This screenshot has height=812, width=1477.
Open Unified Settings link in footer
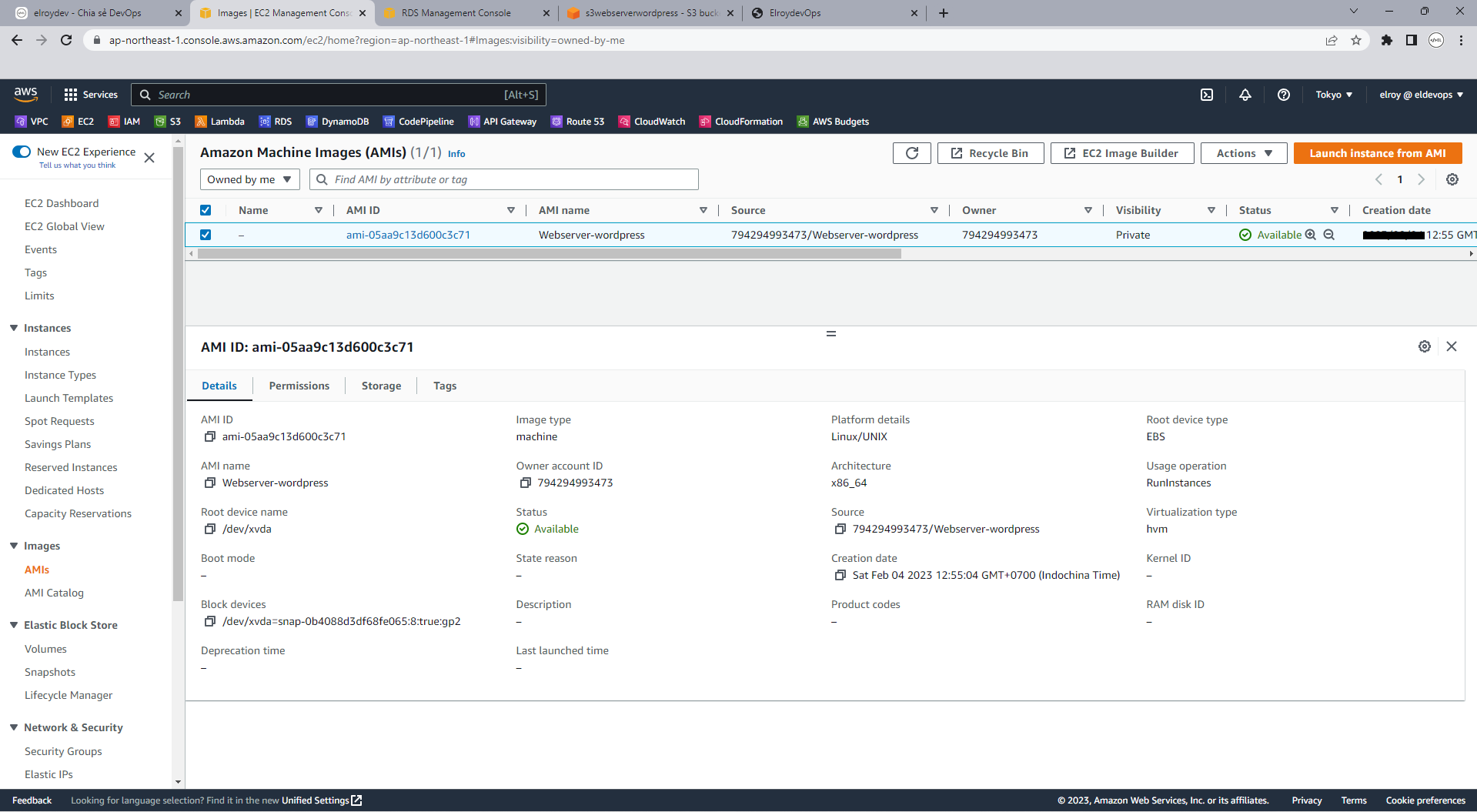click(x=322, y=800)
